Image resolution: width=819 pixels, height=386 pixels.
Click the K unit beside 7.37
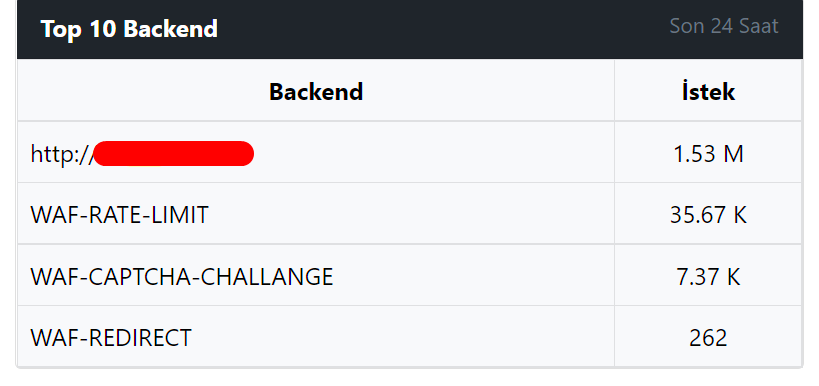click(x=733, y=277)
